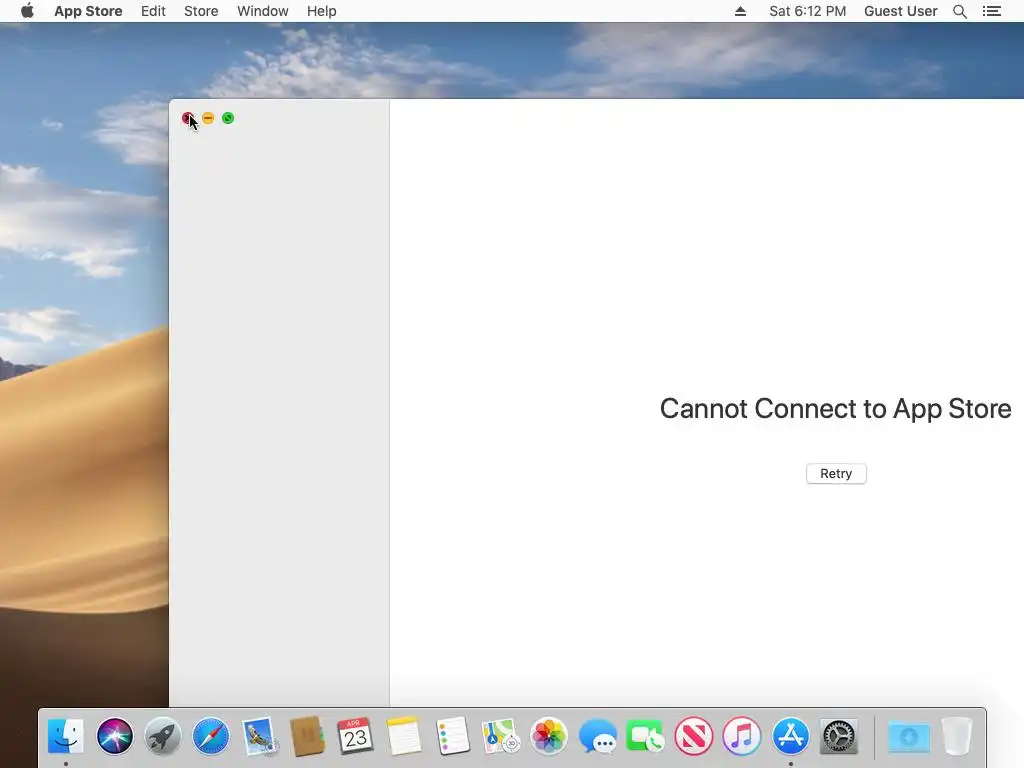This screenshot has height=768, width=1024.
Task: Launch Siri from the Dock
Action: [x=114, y=736]
